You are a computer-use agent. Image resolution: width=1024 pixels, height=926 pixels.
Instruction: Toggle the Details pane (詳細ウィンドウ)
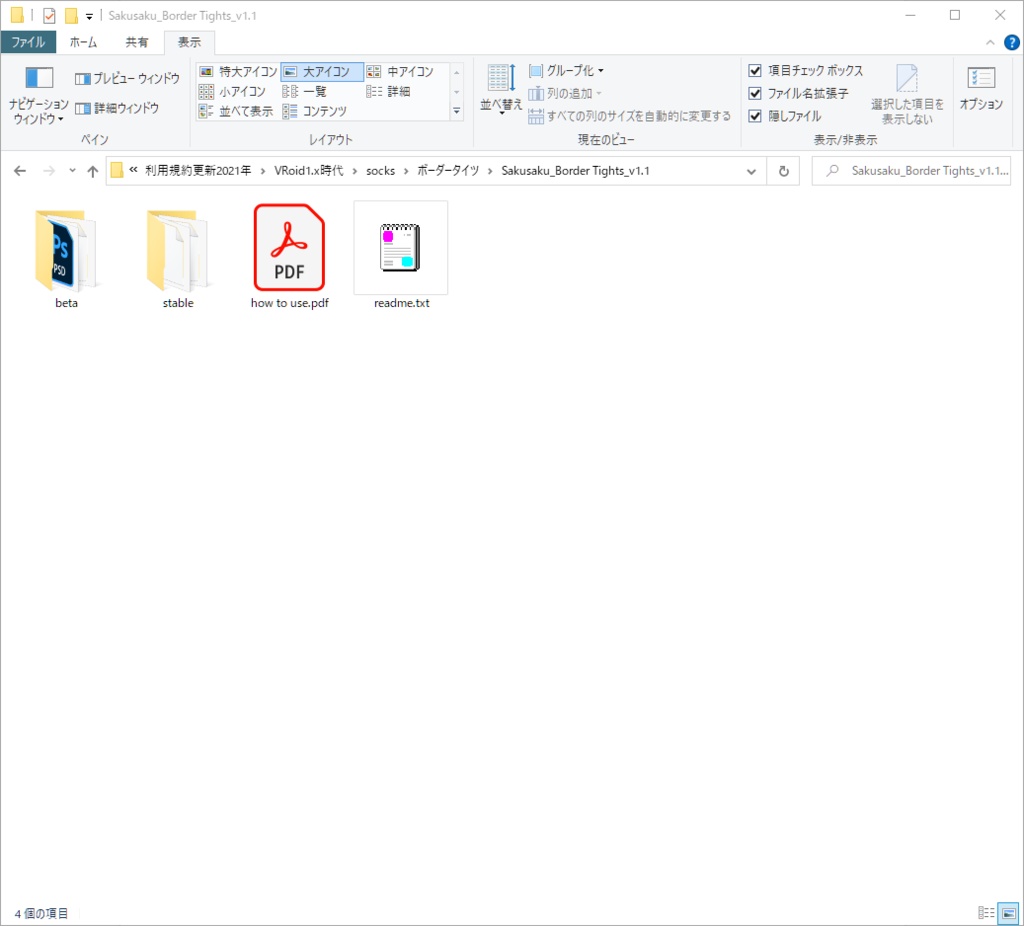click(x=117, y=108)
